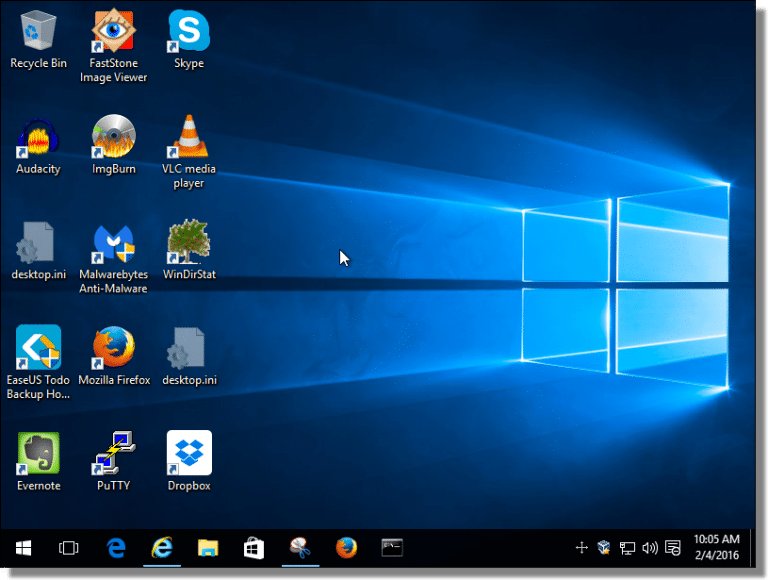Switch to Snipping Tool on taskbar
768x580 pixels.
(300, 548)
